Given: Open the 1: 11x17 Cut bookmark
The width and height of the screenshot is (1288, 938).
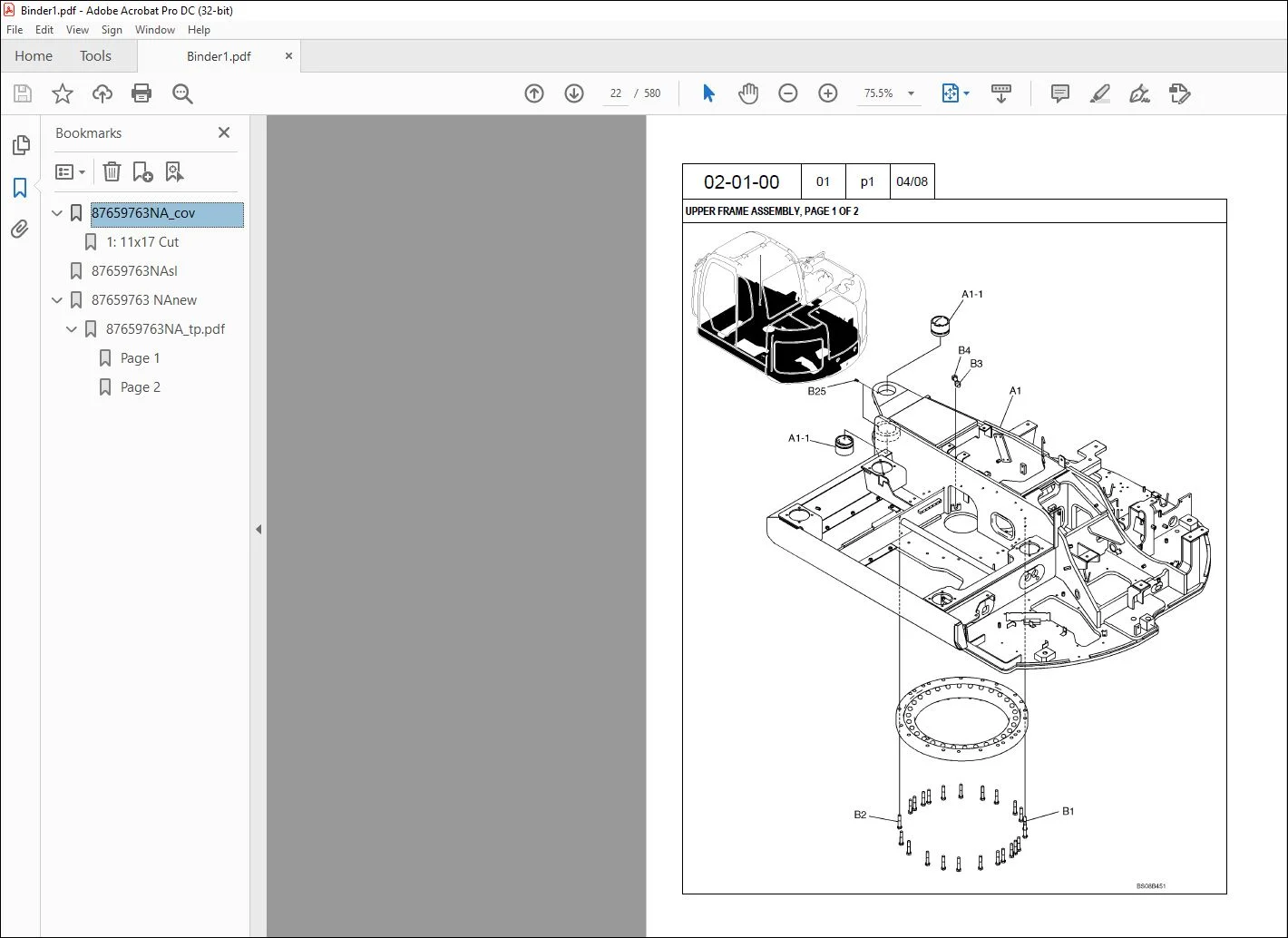Looking at the screenshot, I should point(142,242).
